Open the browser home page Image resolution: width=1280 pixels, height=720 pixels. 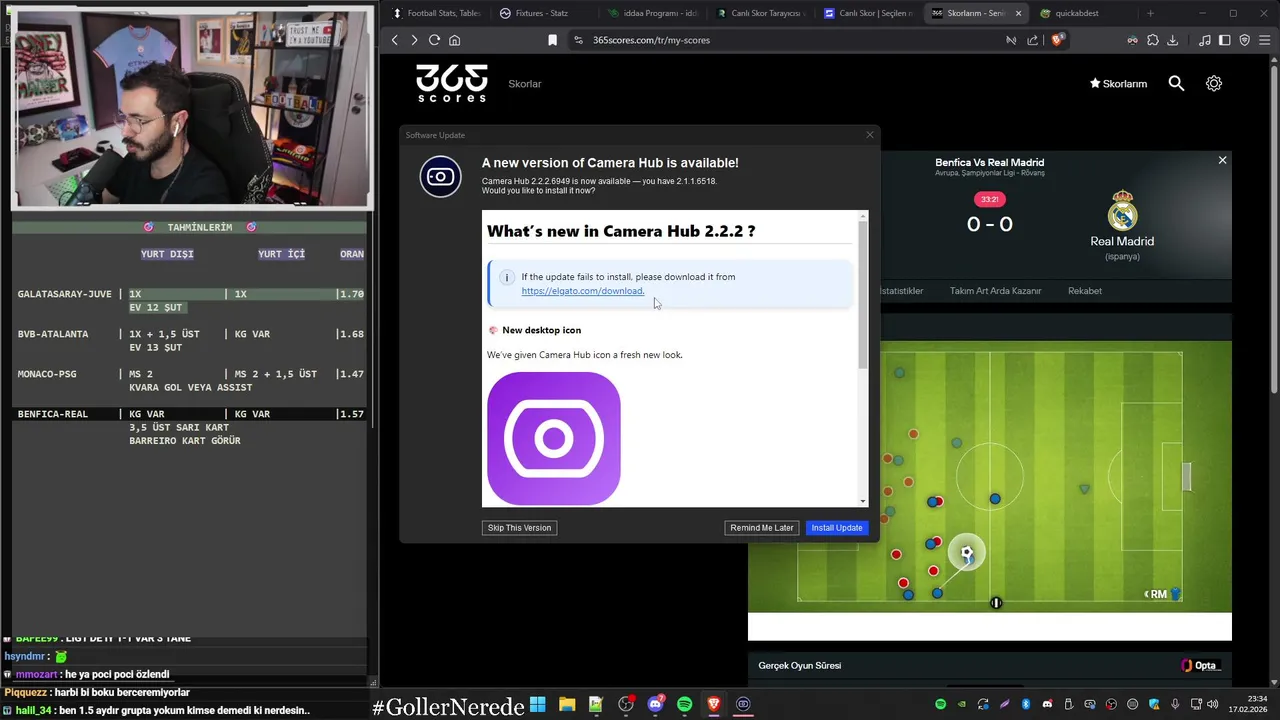454,40
